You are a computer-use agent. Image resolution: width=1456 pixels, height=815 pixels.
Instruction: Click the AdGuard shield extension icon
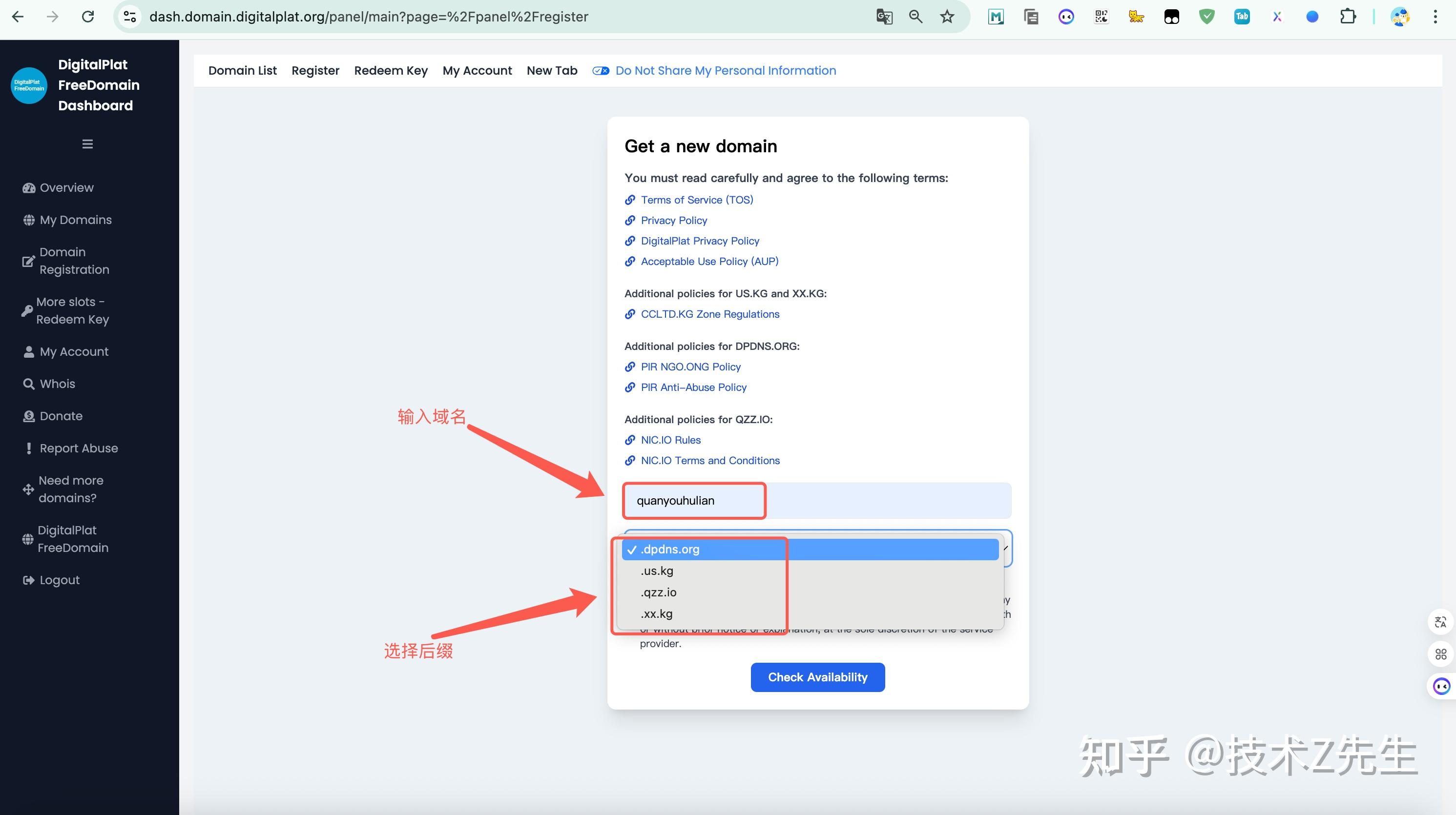(1206, 17)
